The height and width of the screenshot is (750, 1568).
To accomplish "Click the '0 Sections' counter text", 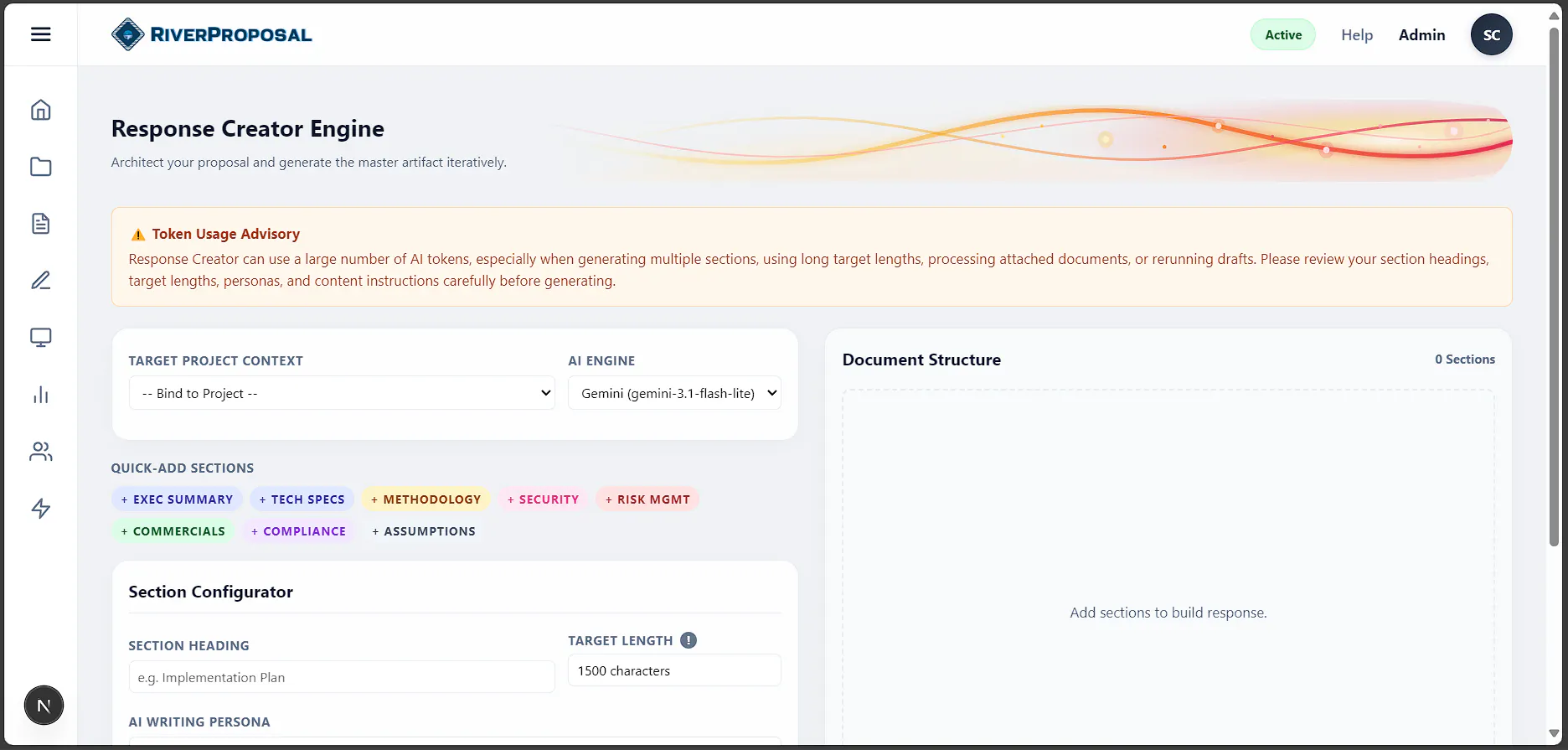I will coord(1465,359).
